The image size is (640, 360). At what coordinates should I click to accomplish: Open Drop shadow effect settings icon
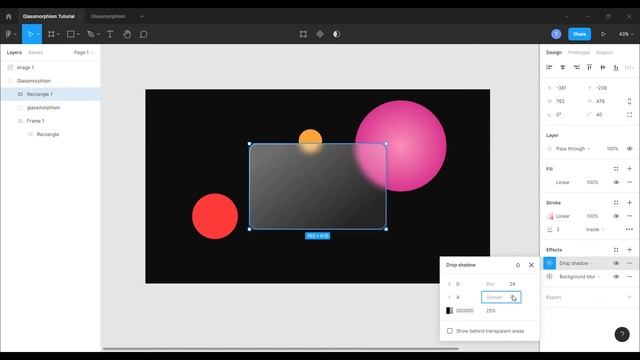click(549, 263)
